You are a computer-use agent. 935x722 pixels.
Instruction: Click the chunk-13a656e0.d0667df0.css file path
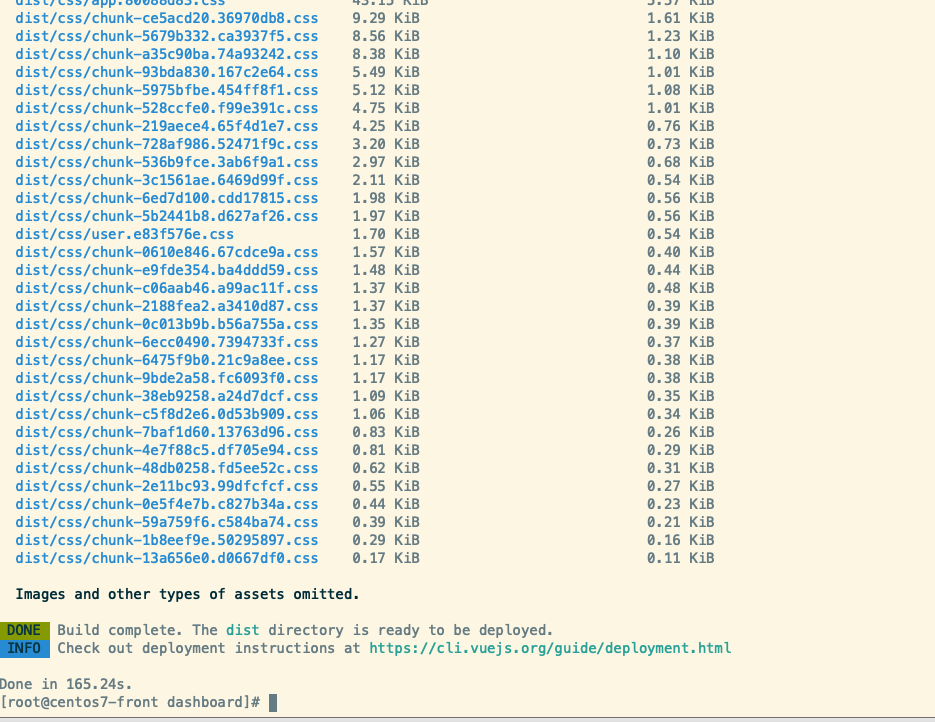pyautogui.click(x=167, y=558)
